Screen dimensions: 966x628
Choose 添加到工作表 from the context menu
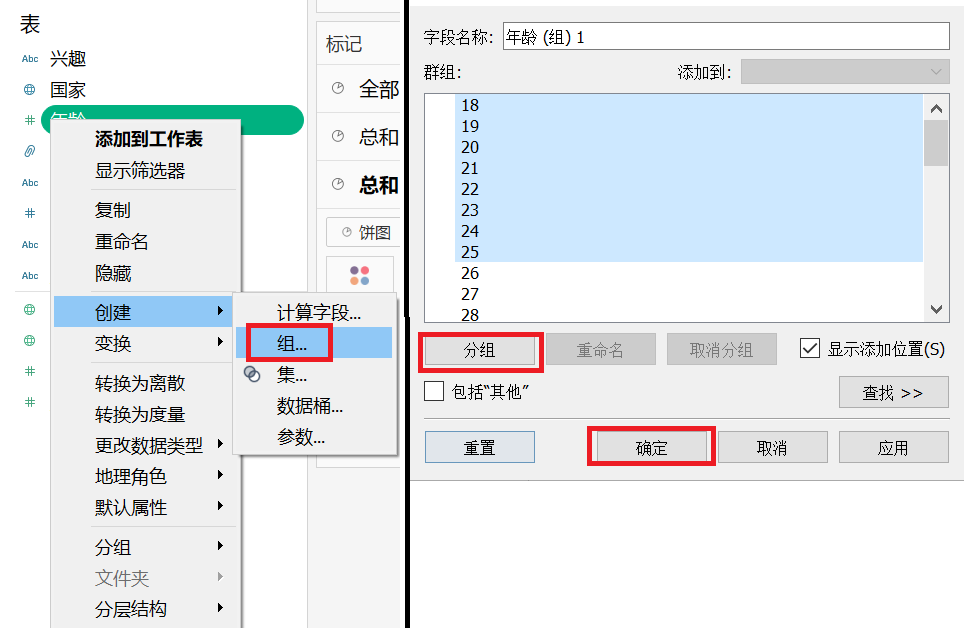(148, 139)
